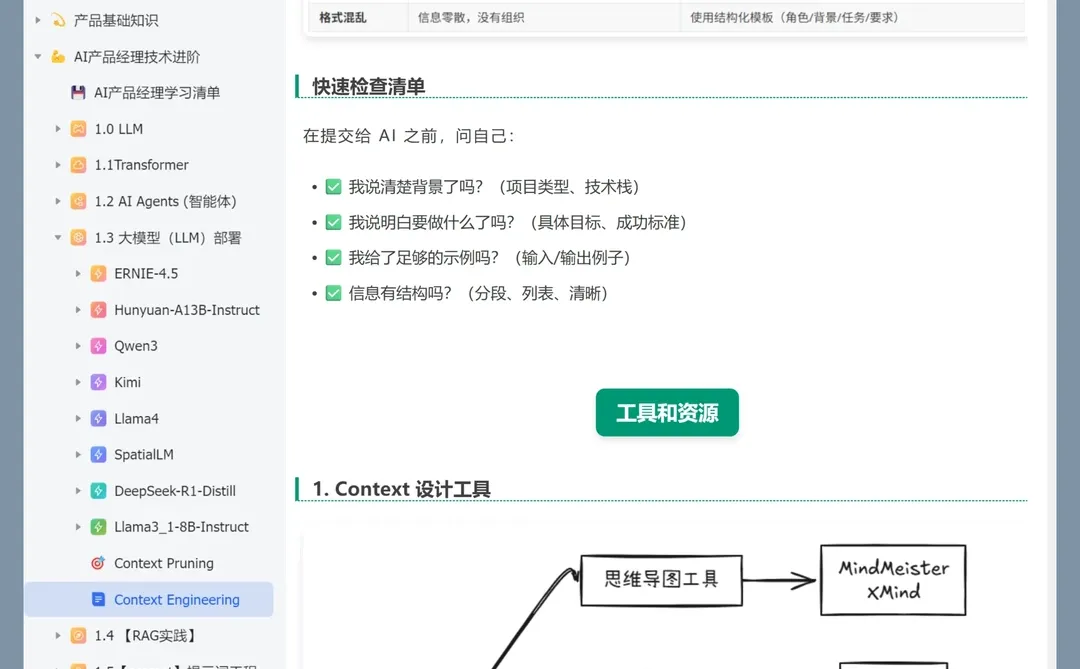
Task: Click the 工具和资源 green button
Action: point(667,412)
